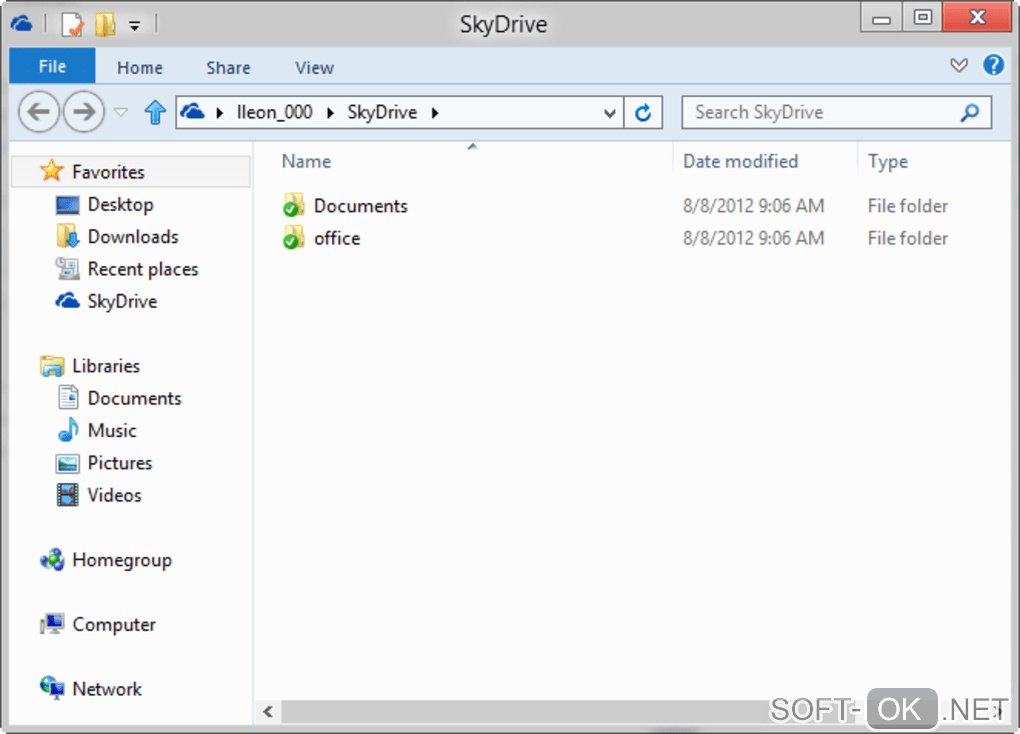1020x734 pixels.
Task: Open recent locations dropdown arrow
Action: pos(121,112)
